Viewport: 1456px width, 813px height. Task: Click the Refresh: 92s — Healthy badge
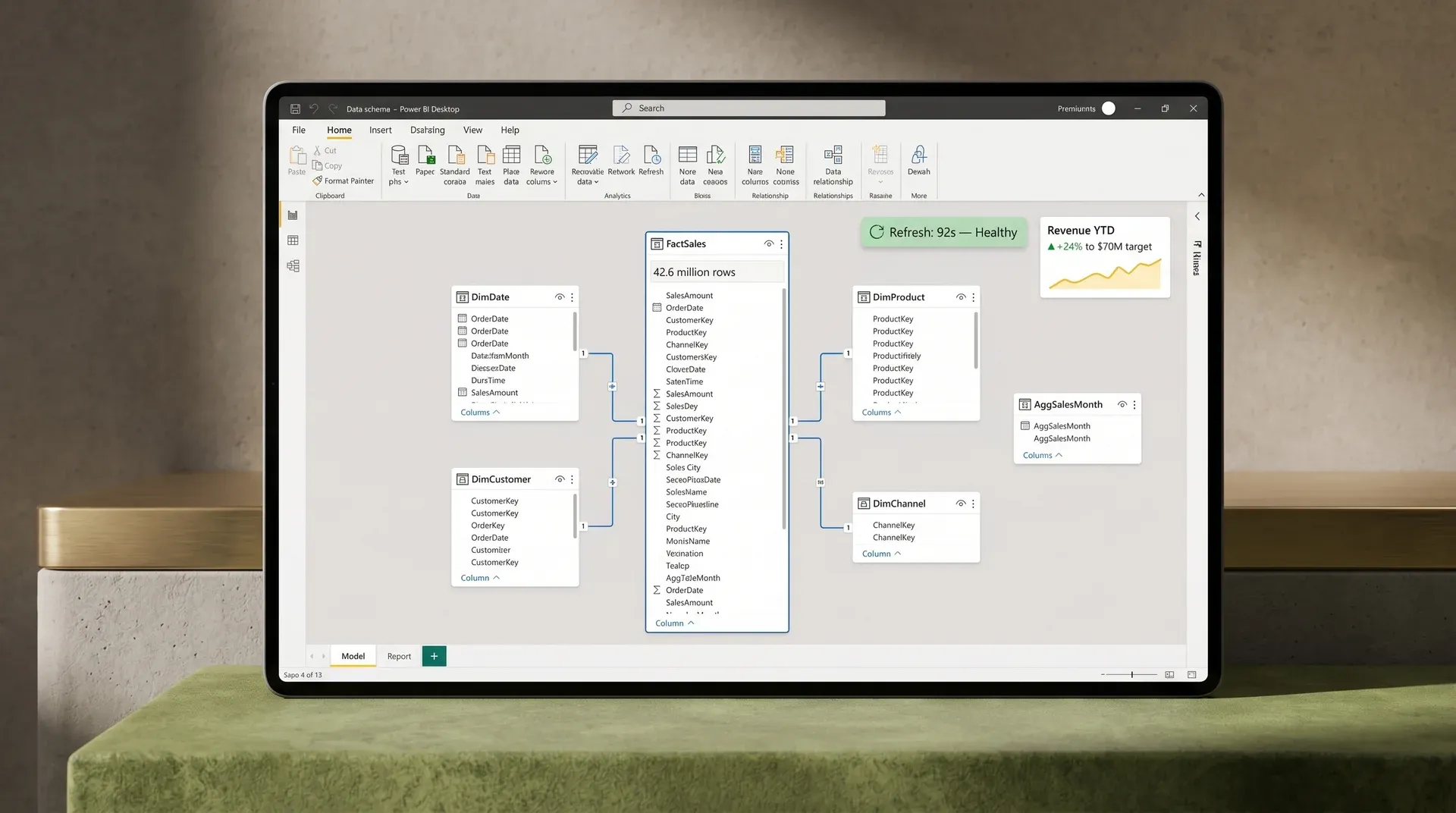[943, 233]
